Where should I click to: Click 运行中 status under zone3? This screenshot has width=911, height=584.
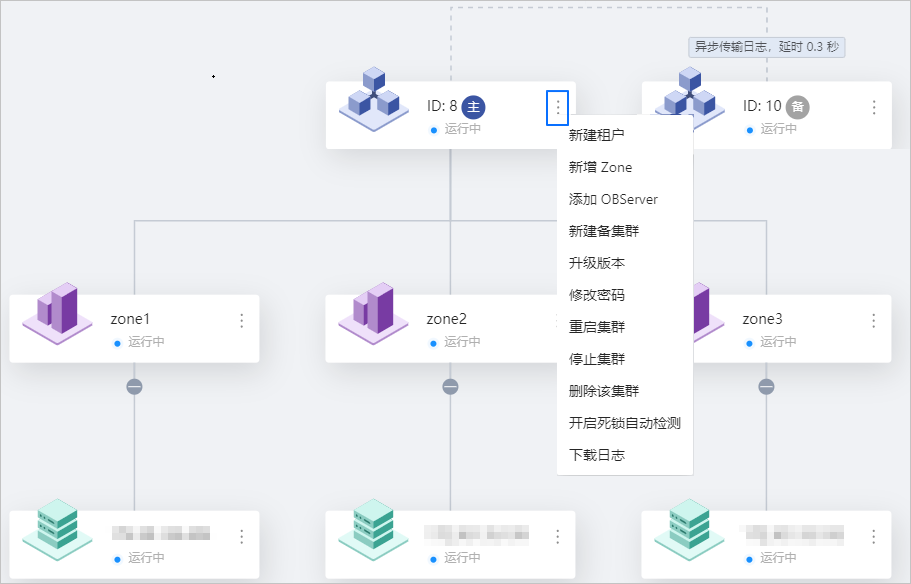[779, 342]
